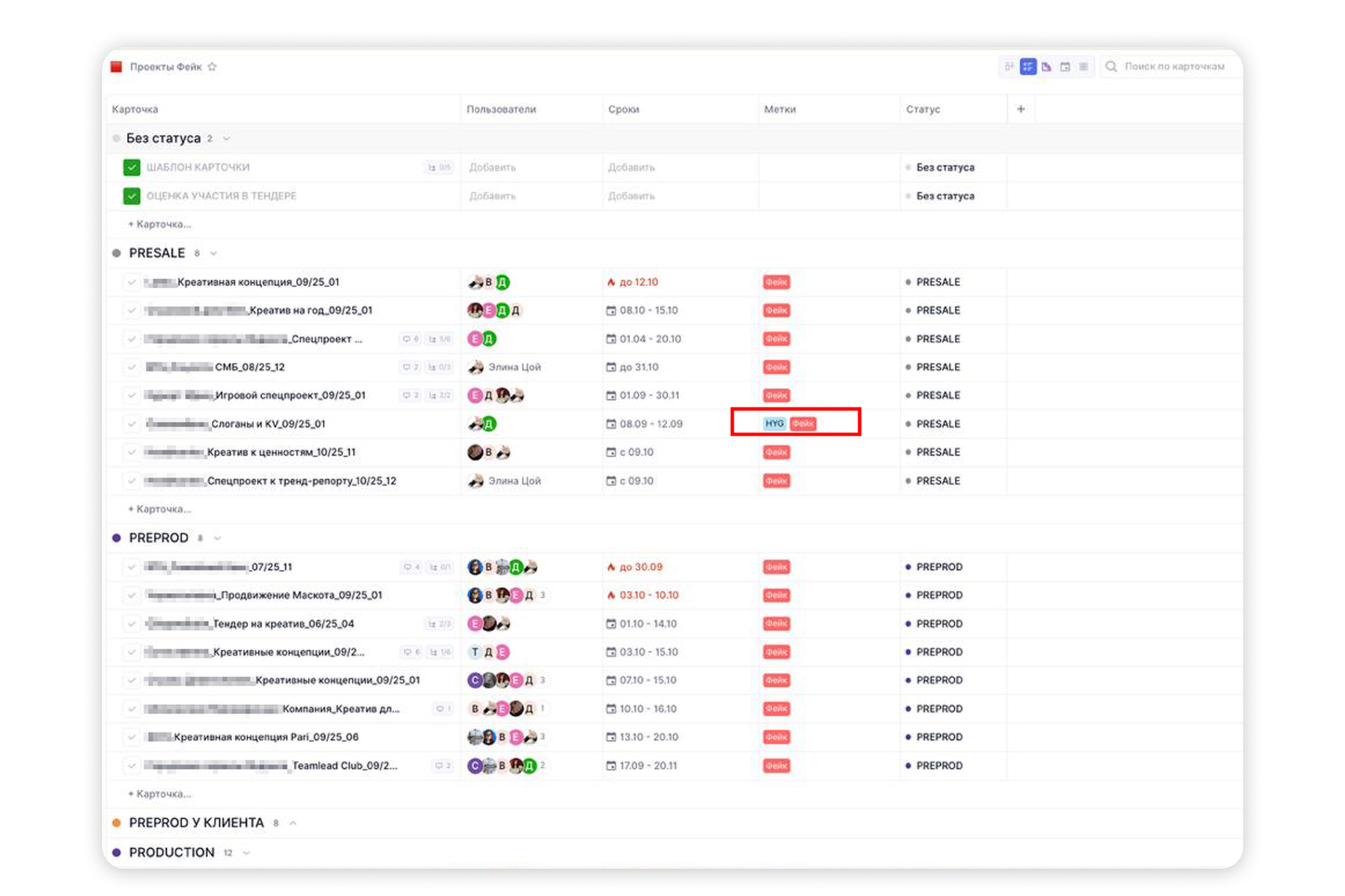This screenshot has height=896, width=1345.
Task: Expand the PREPROD У КЛИЕНТА group
Action: point(293,823)
